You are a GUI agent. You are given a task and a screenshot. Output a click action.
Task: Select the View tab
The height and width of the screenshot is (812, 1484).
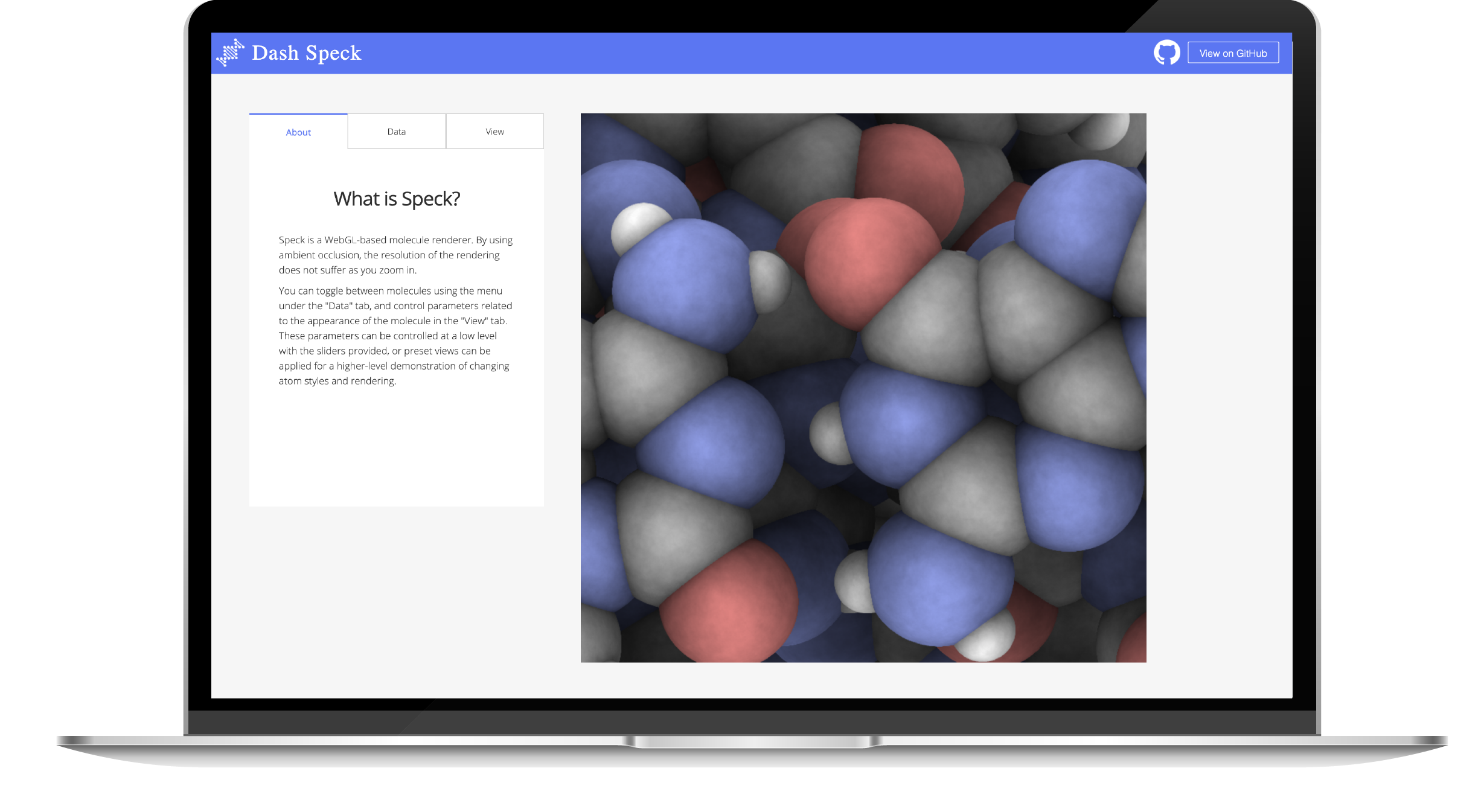(494, 132)
